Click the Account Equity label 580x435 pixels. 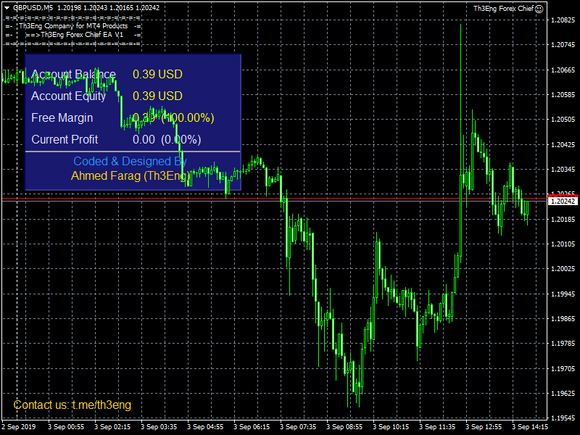(x=68, y=96)
